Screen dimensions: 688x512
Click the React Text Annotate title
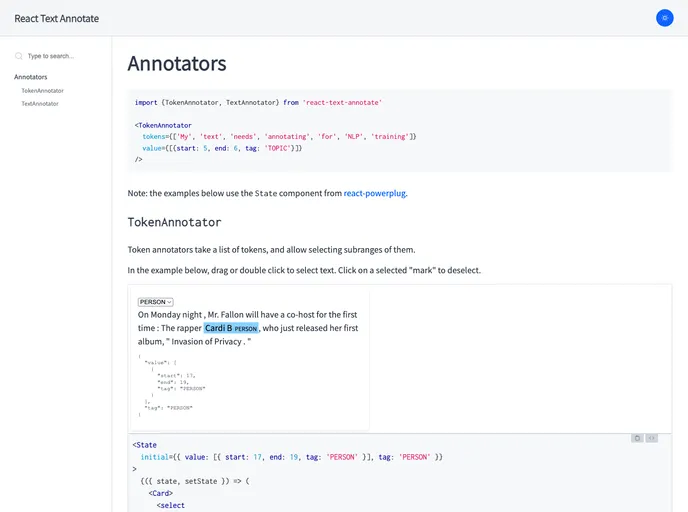[57, 18]
